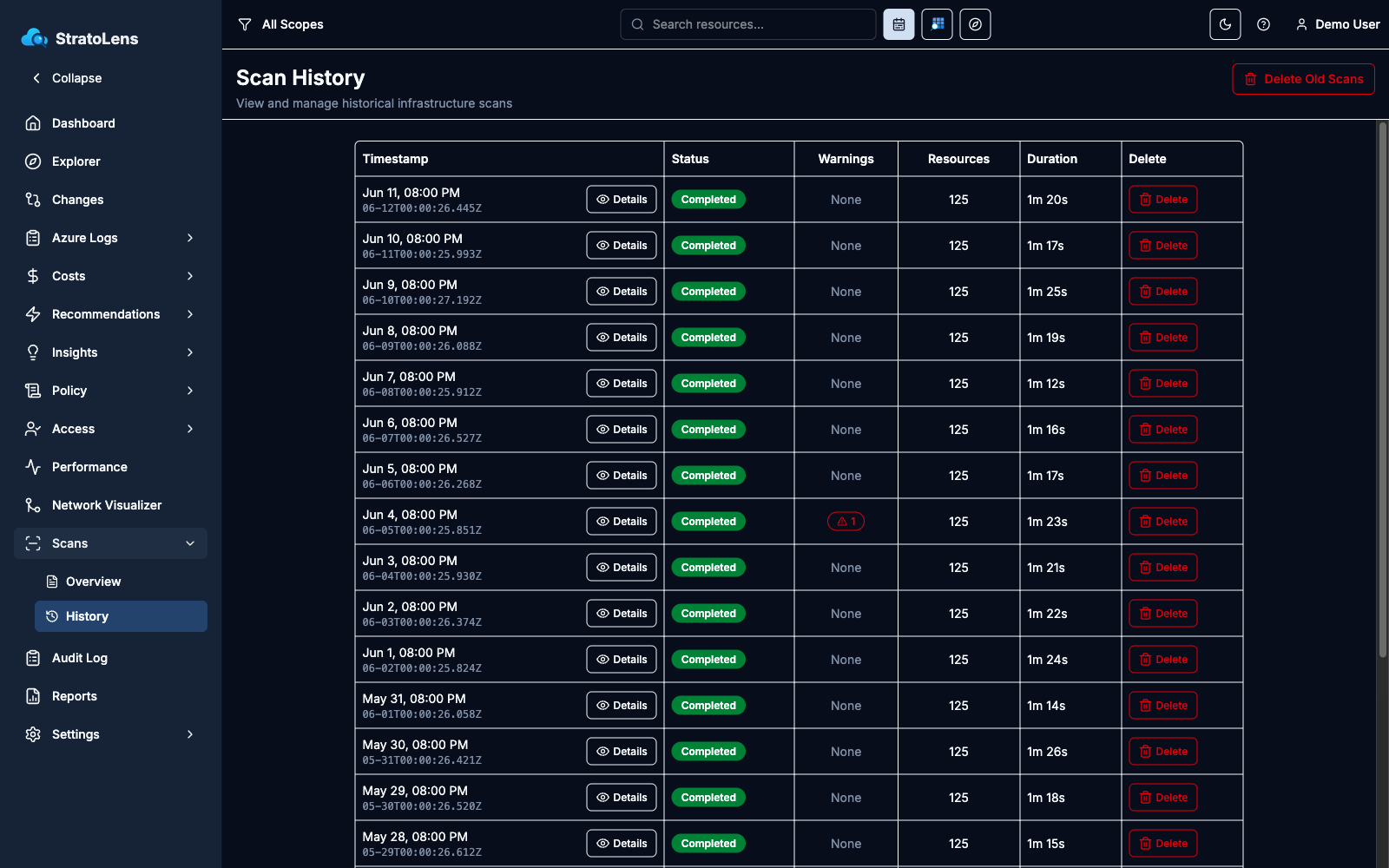Focus the Search resources field
This screenshot has height=868, width=1389.
click(748, 24)
